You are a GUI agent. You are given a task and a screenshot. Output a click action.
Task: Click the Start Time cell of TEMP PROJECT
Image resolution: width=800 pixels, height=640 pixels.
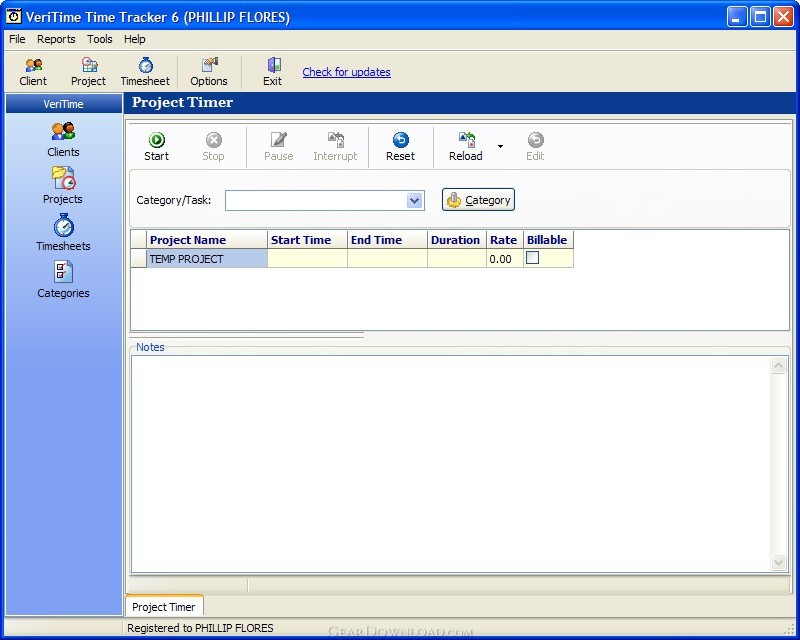pos(307,259)
